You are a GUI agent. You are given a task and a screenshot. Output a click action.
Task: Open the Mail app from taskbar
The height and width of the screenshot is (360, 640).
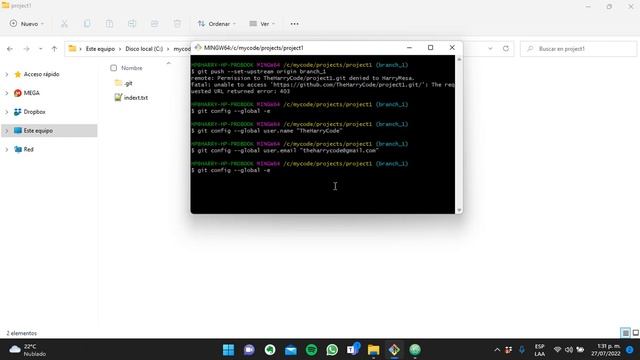click(x=291, y=350)
